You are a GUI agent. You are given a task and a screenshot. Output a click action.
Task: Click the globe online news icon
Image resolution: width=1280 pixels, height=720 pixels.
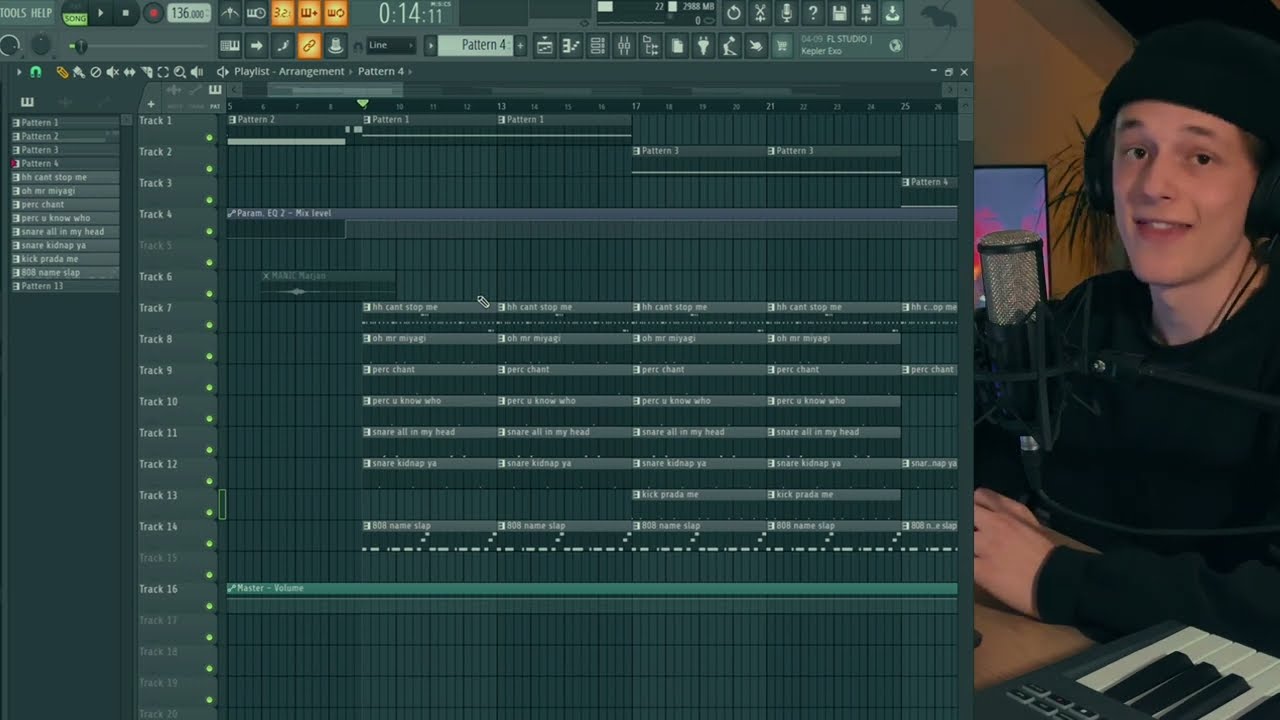pyautogui.click(x=895, y=45)
